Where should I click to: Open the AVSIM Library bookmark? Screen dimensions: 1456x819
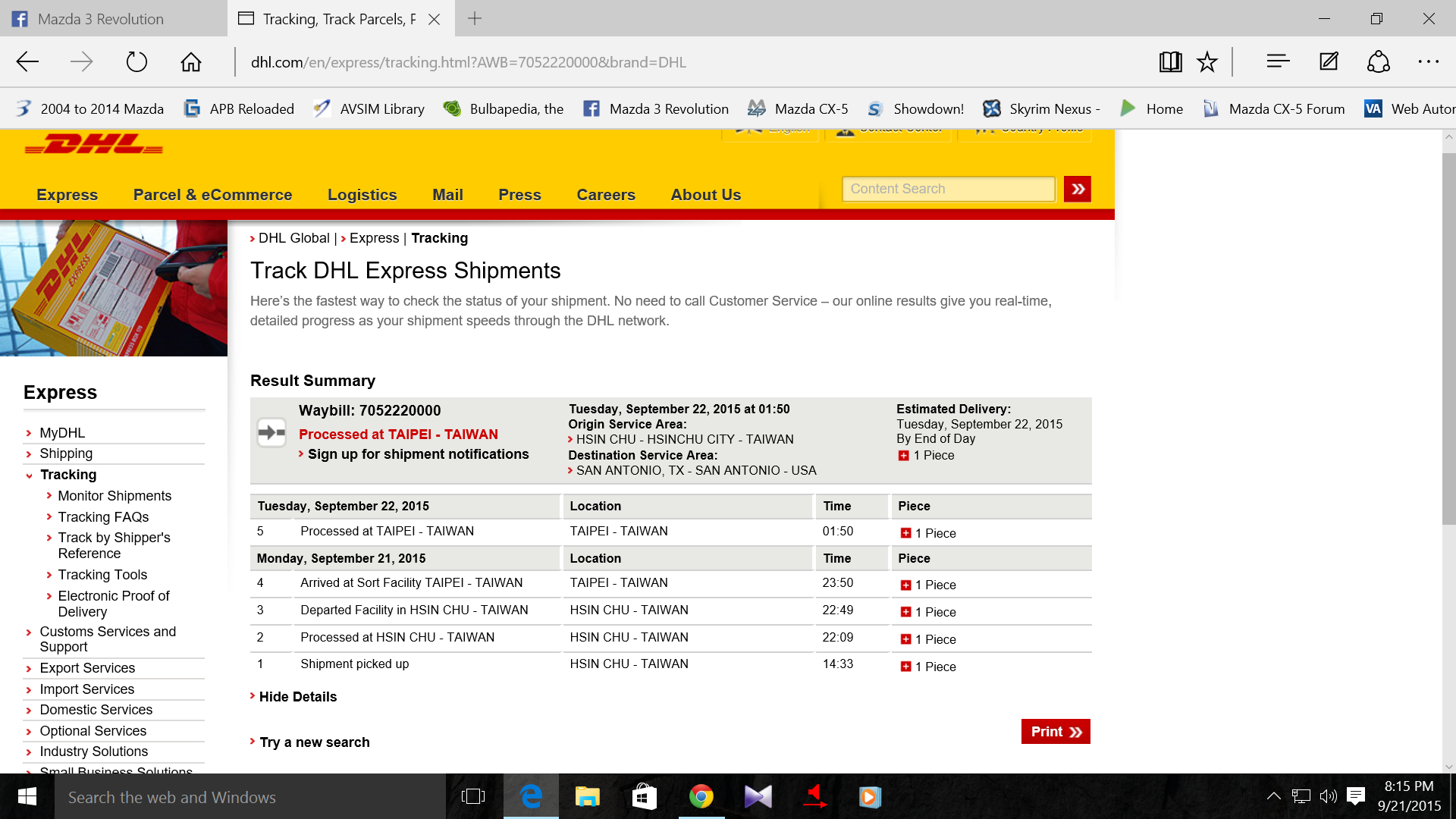pos(369,108)
